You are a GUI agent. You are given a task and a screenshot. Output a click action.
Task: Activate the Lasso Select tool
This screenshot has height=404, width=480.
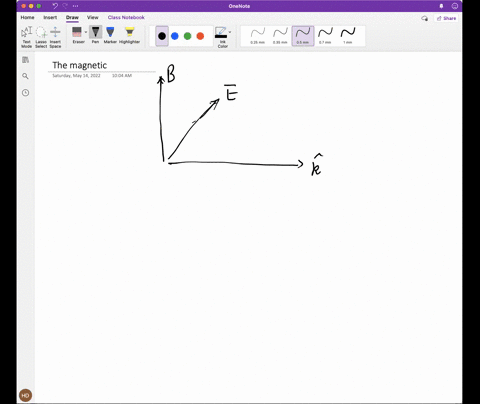[x=41, y=37]
